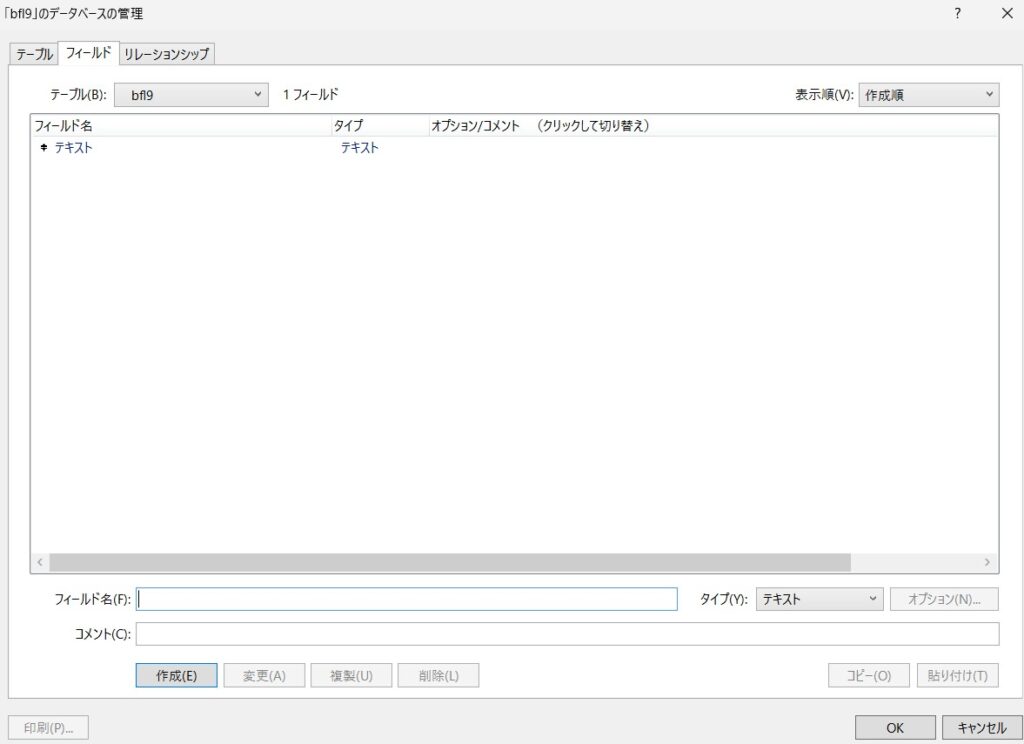
Task: Click the オプション(N)... button
Action: 944,599
